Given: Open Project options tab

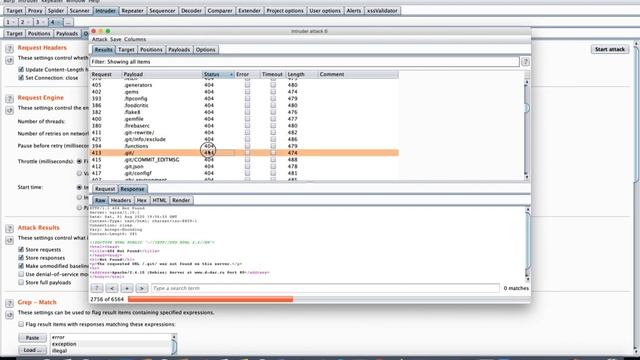Looking at the screenshot, I should [285, 11].
